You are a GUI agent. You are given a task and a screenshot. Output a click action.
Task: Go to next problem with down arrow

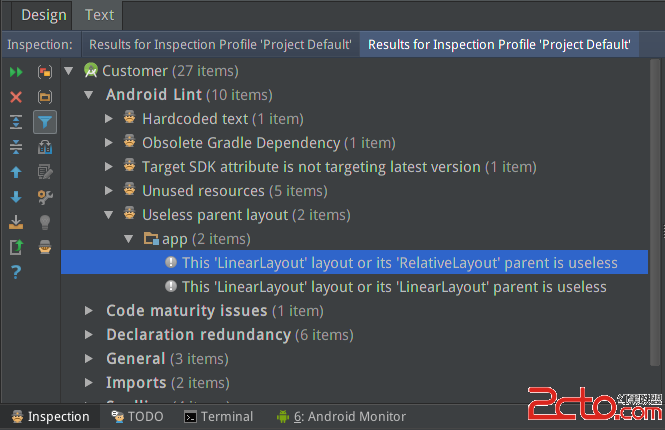click(16, 197)
